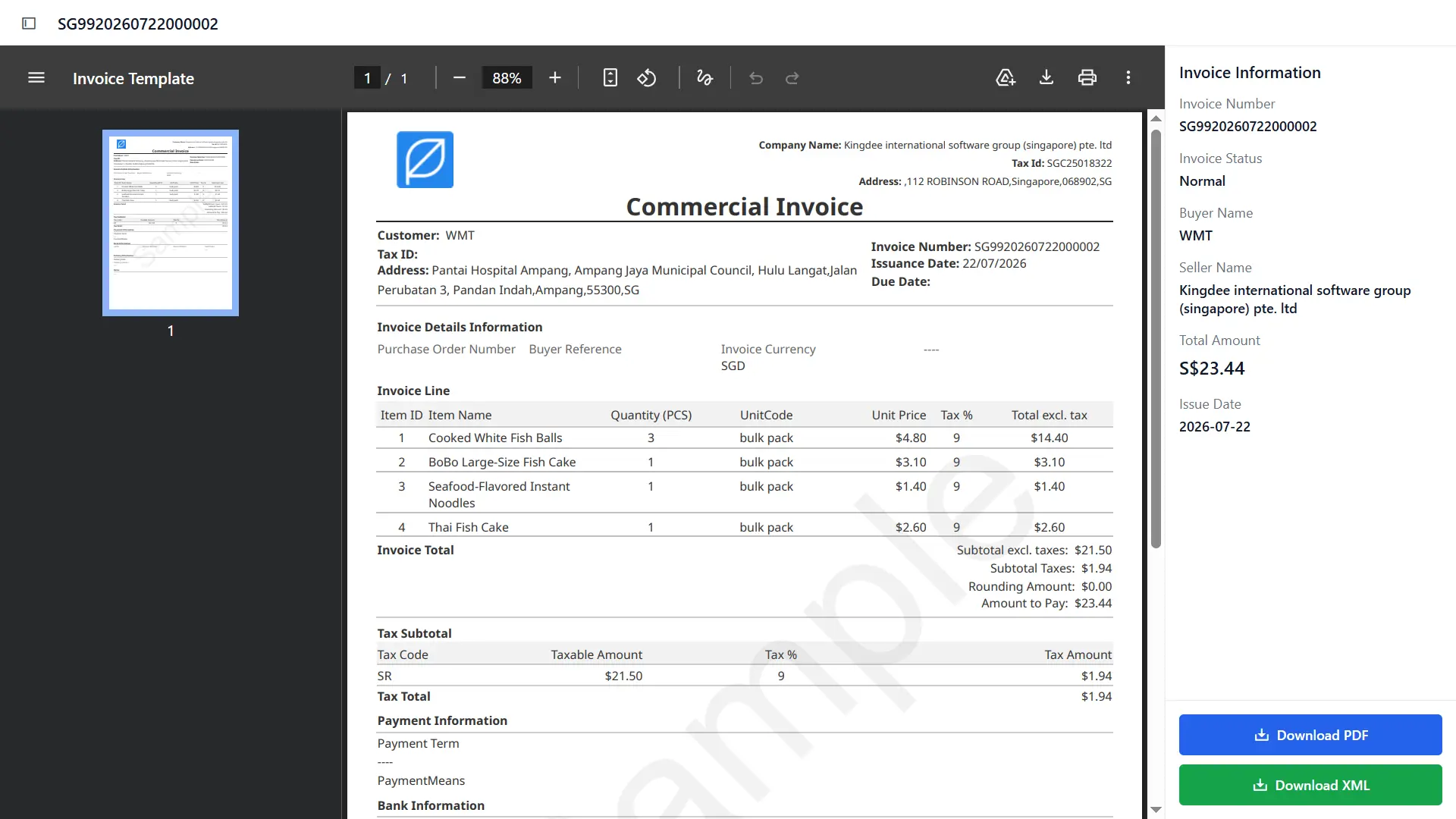Click the company leaf logo
The height and width of the screenshot is (819, 1456).
click(x=425, y=159)
